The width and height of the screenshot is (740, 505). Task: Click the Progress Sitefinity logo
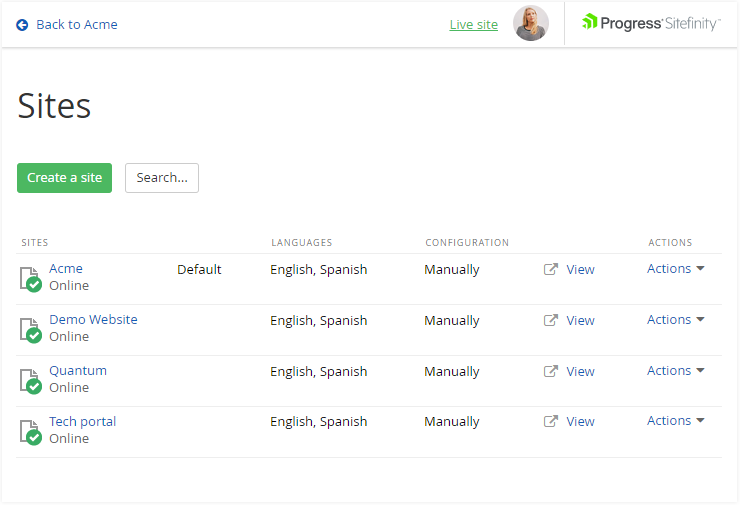click(650, 23)
